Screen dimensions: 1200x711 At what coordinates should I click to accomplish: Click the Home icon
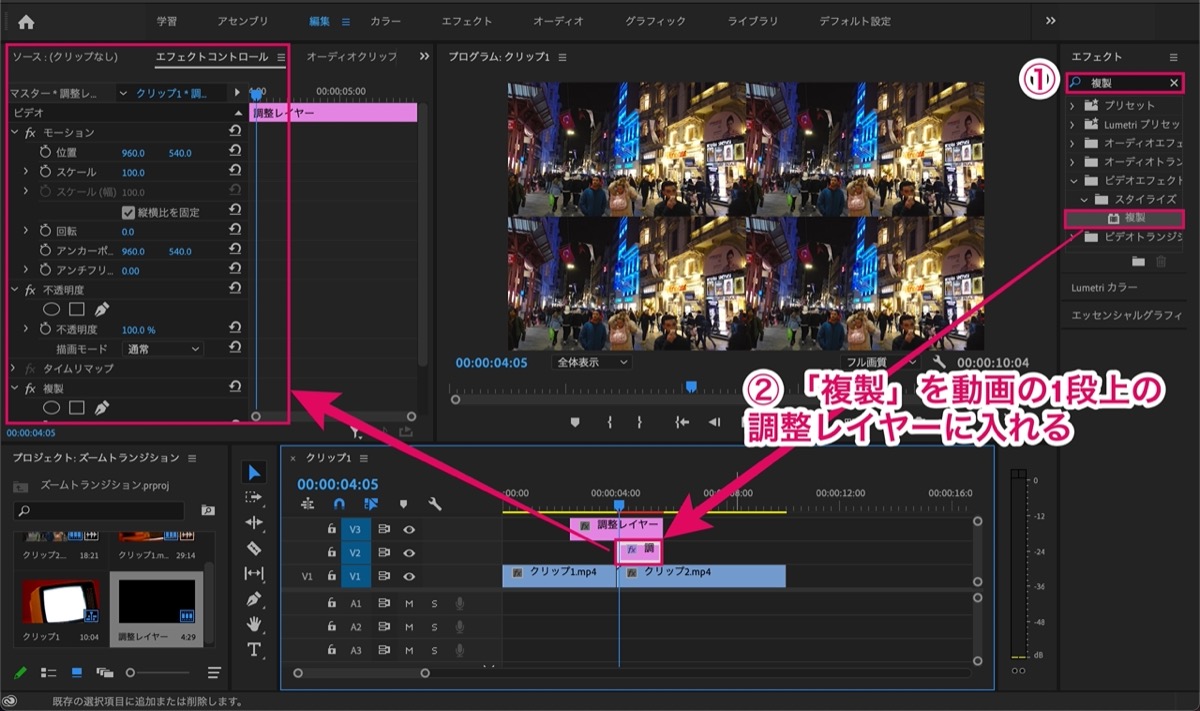[x=26, y=21]
